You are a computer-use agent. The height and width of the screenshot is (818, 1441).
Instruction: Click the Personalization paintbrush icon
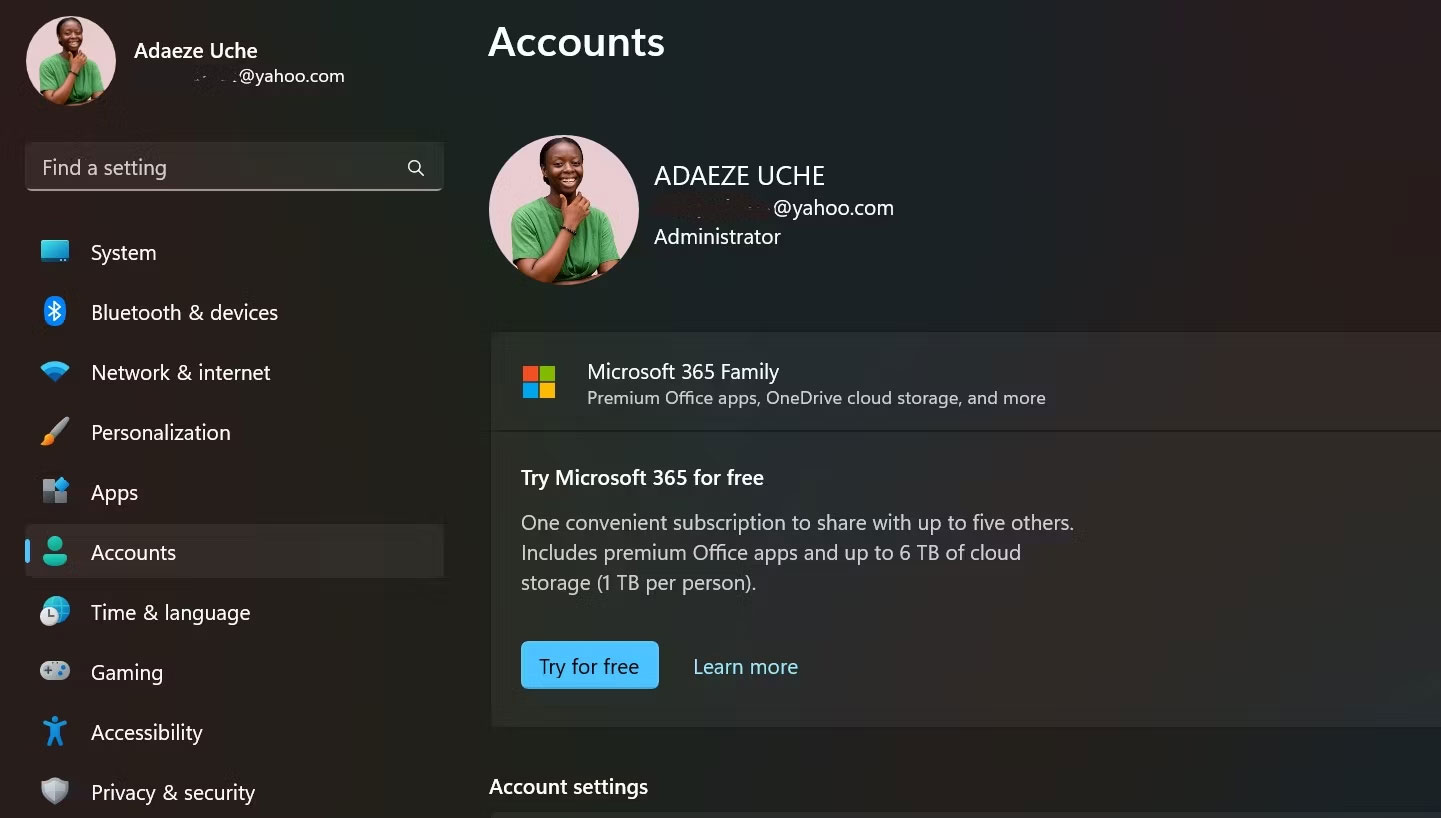(53, 432)
